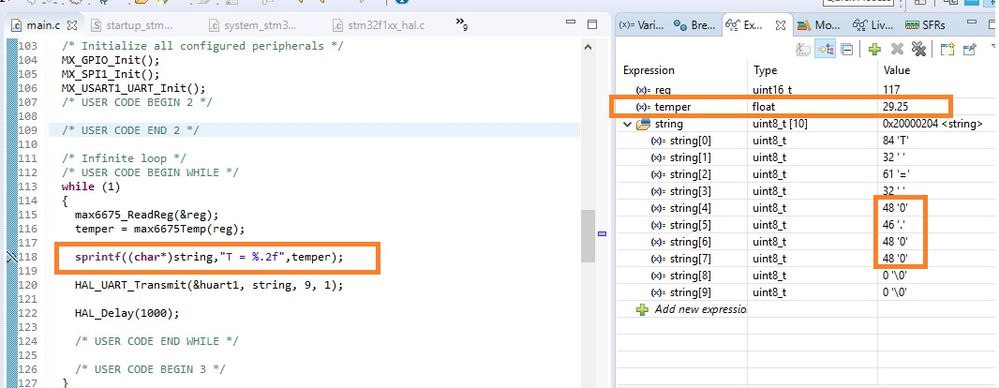This screenshot has width=999, height=388.
Task: Show hidden editor tabs list
Action: 462,24
